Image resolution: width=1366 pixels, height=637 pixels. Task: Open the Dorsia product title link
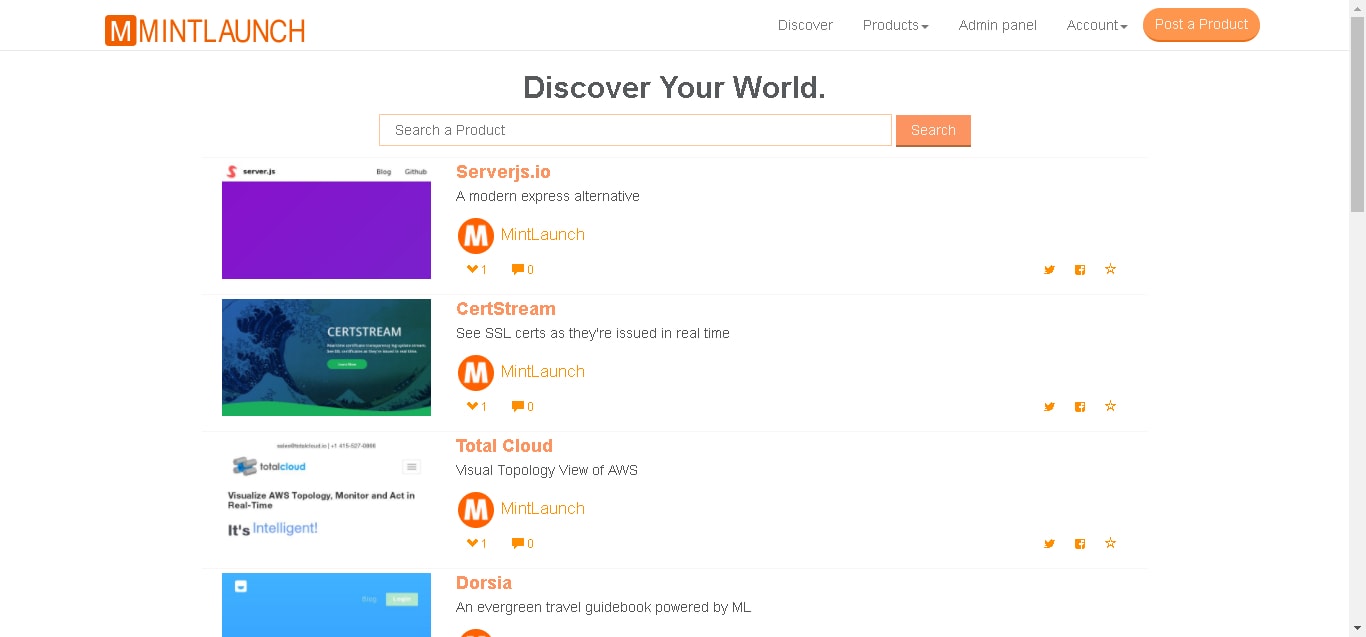pyautogui.click(x=484, y=583)
